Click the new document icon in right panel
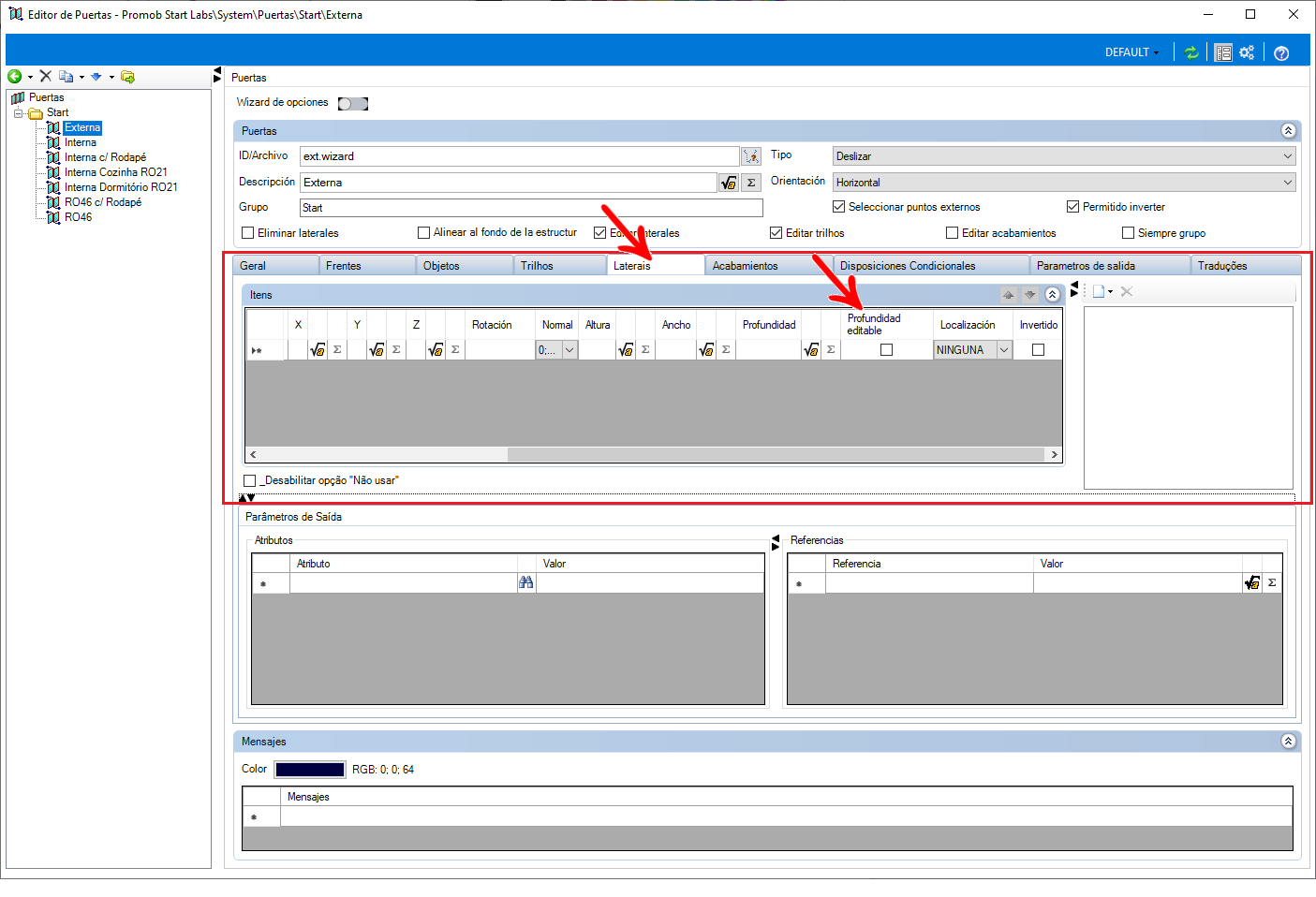The image size is (1316, 897). (x=1098, y=291)
